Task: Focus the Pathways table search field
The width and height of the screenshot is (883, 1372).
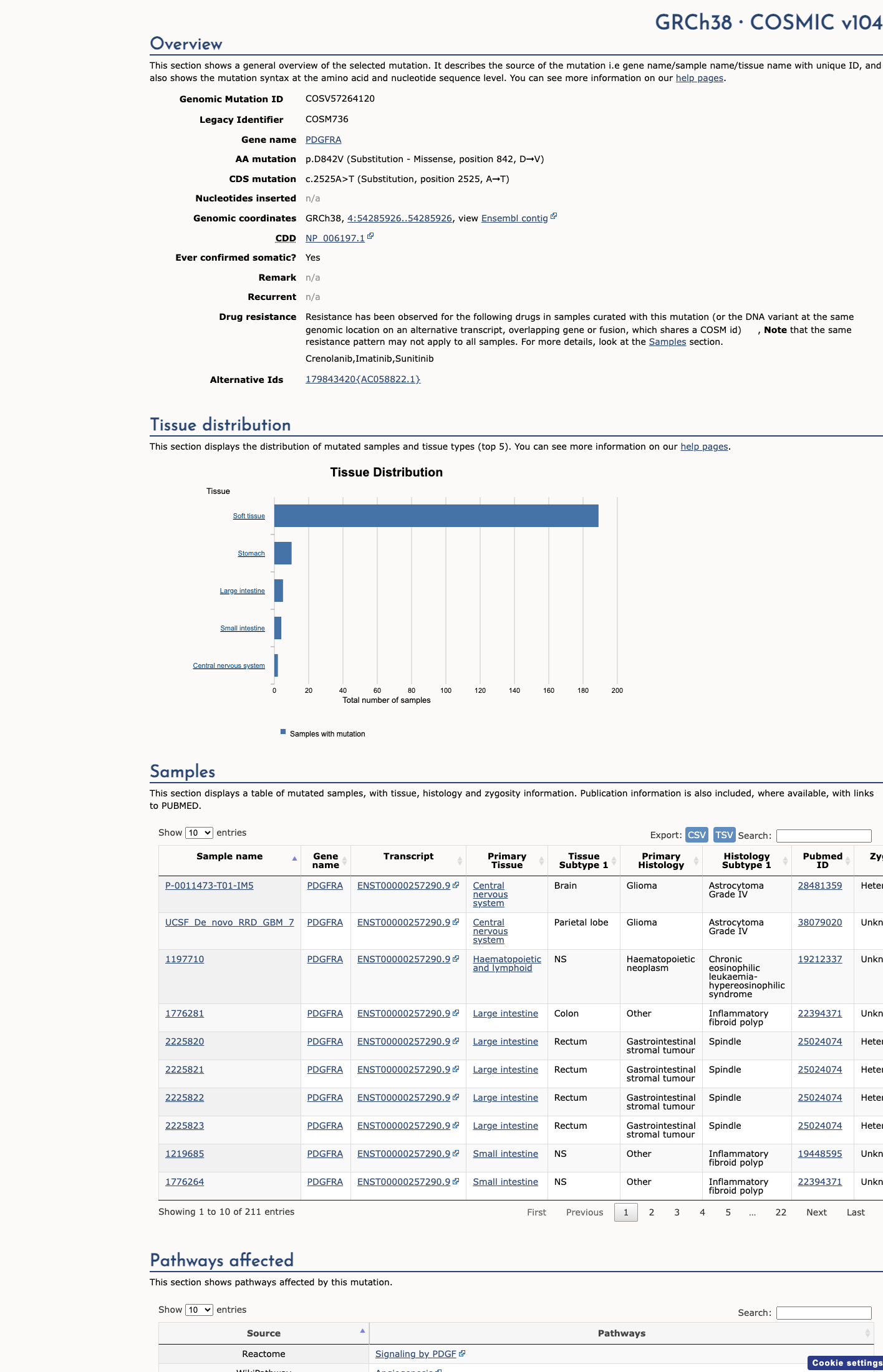Action: click(x=824, y=1313)
